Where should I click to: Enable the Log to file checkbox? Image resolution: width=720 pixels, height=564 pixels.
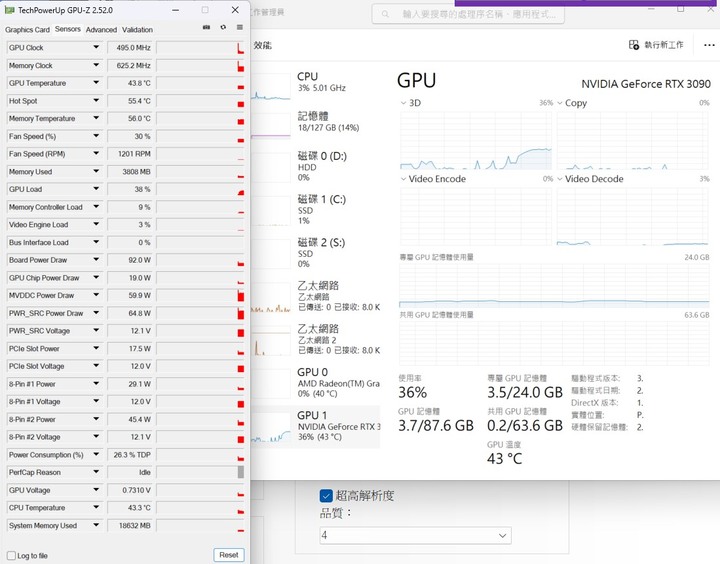(11, 556)
